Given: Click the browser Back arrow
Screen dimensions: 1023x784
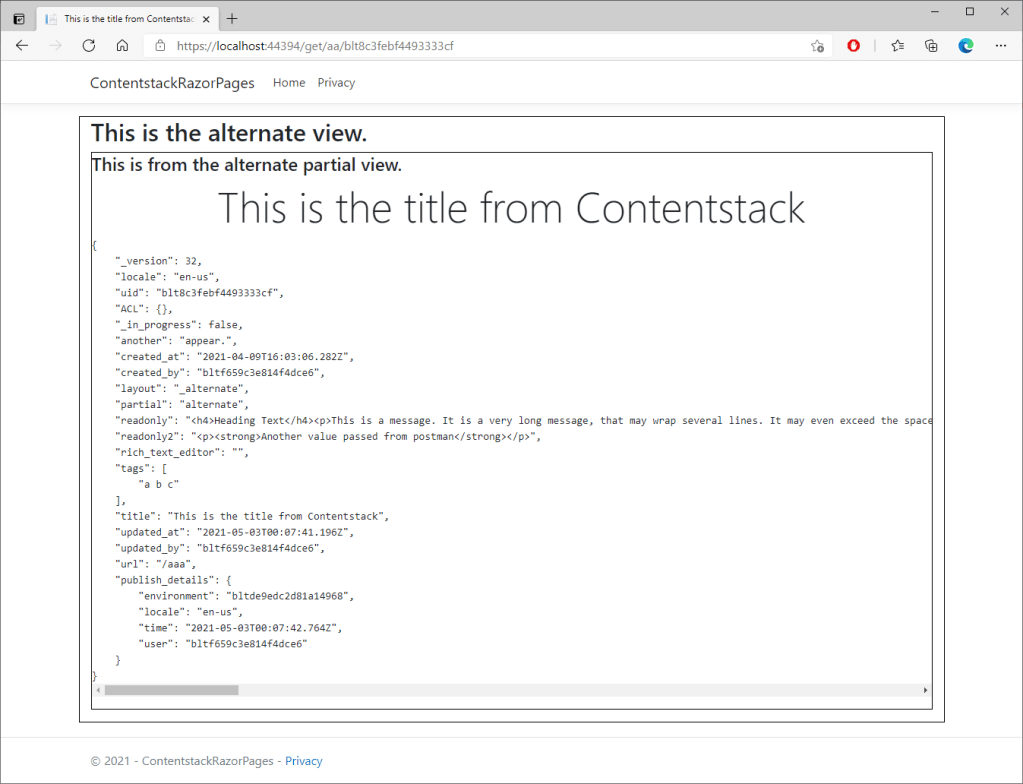Looking at the screenshot, I should point(22,45).
